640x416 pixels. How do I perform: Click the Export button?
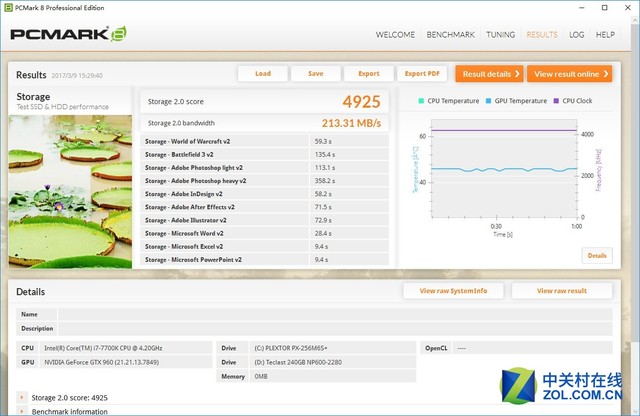369,73
